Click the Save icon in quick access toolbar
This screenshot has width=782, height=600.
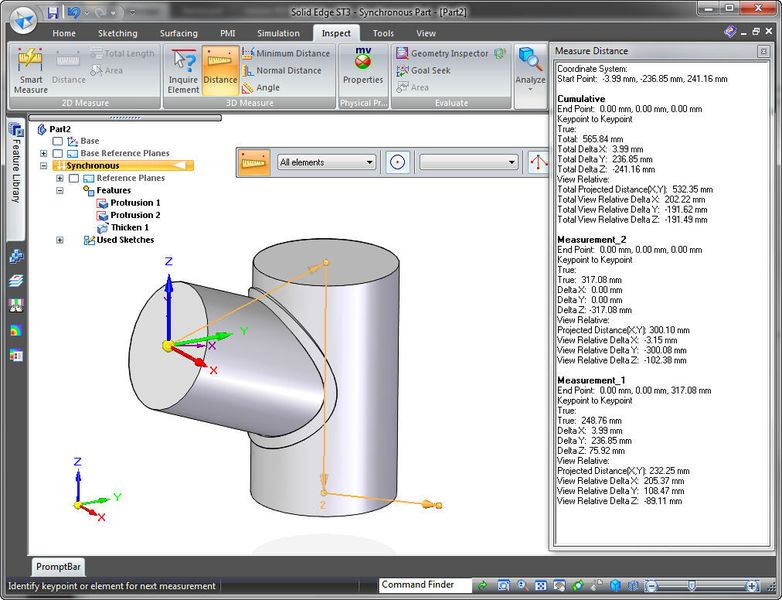[x=53, y=12]
